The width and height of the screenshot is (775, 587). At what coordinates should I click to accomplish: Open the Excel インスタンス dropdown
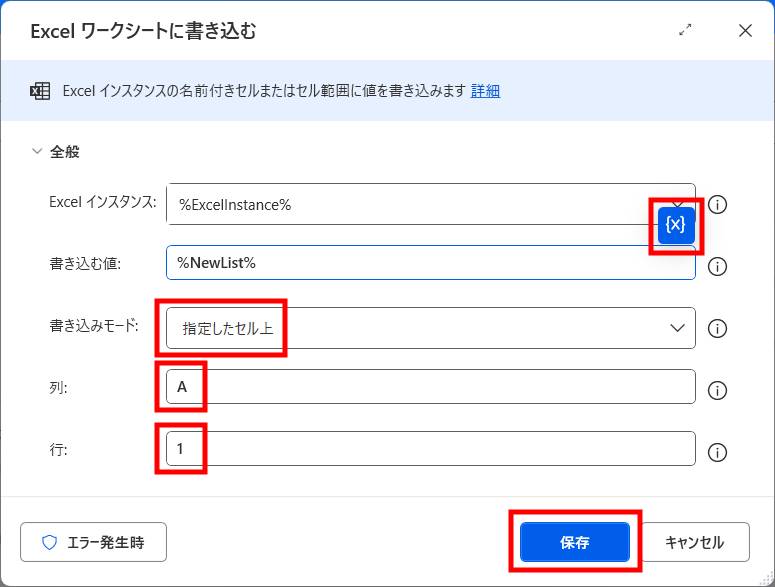pyautogui.click(x=431, y=204)
